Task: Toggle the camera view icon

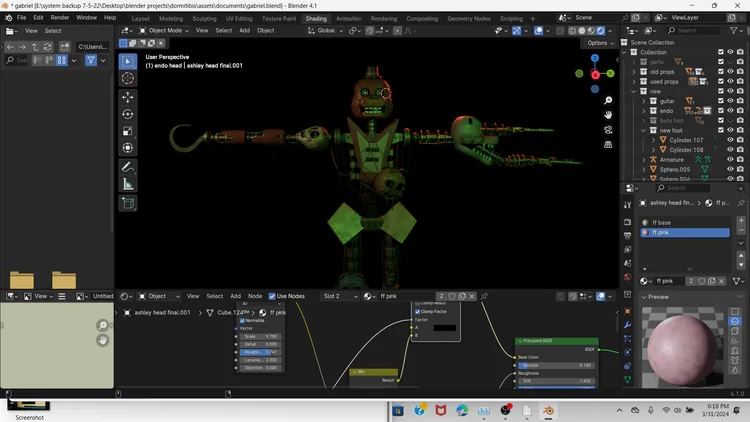Action: (x=608, y=130)
